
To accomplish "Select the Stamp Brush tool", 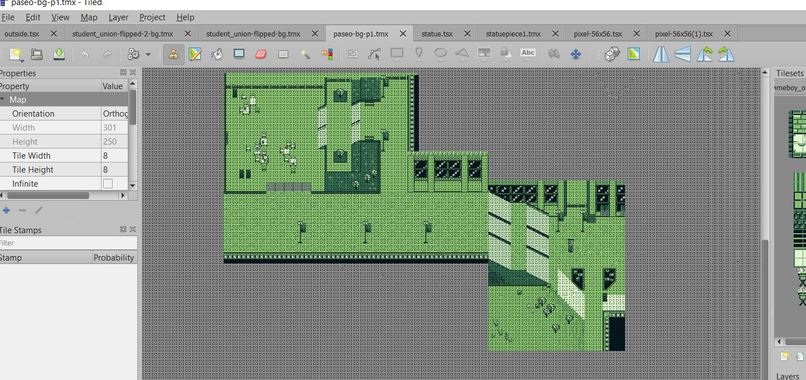I will [x=173, y=54].
